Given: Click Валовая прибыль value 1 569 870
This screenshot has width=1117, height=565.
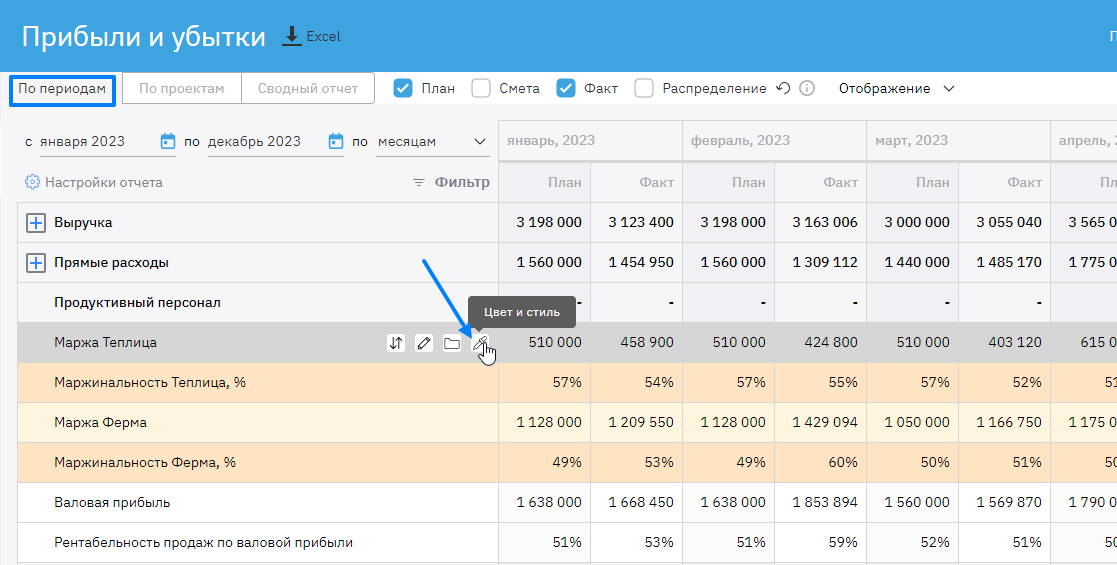Looking at the screenshot, I should [1009, 502].
